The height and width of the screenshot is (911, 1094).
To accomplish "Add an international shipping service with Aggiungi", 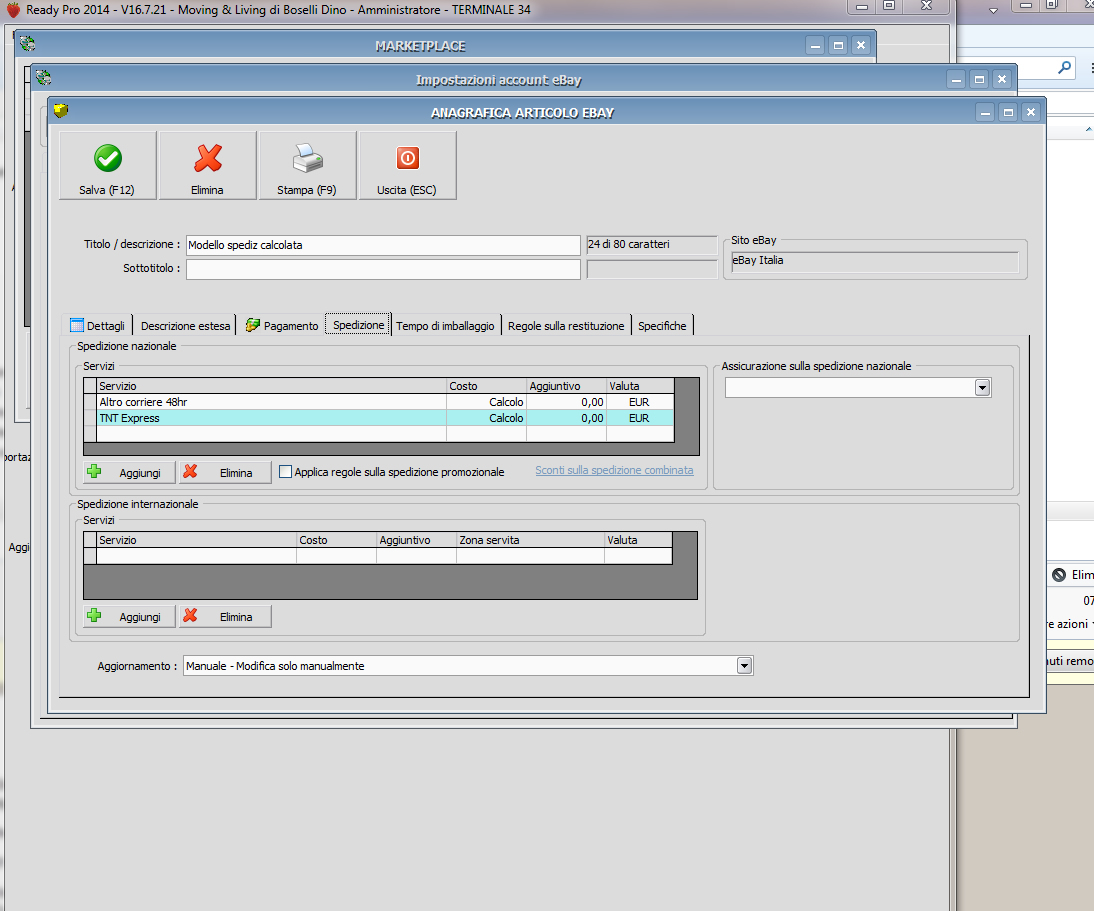I will [129, 617].
